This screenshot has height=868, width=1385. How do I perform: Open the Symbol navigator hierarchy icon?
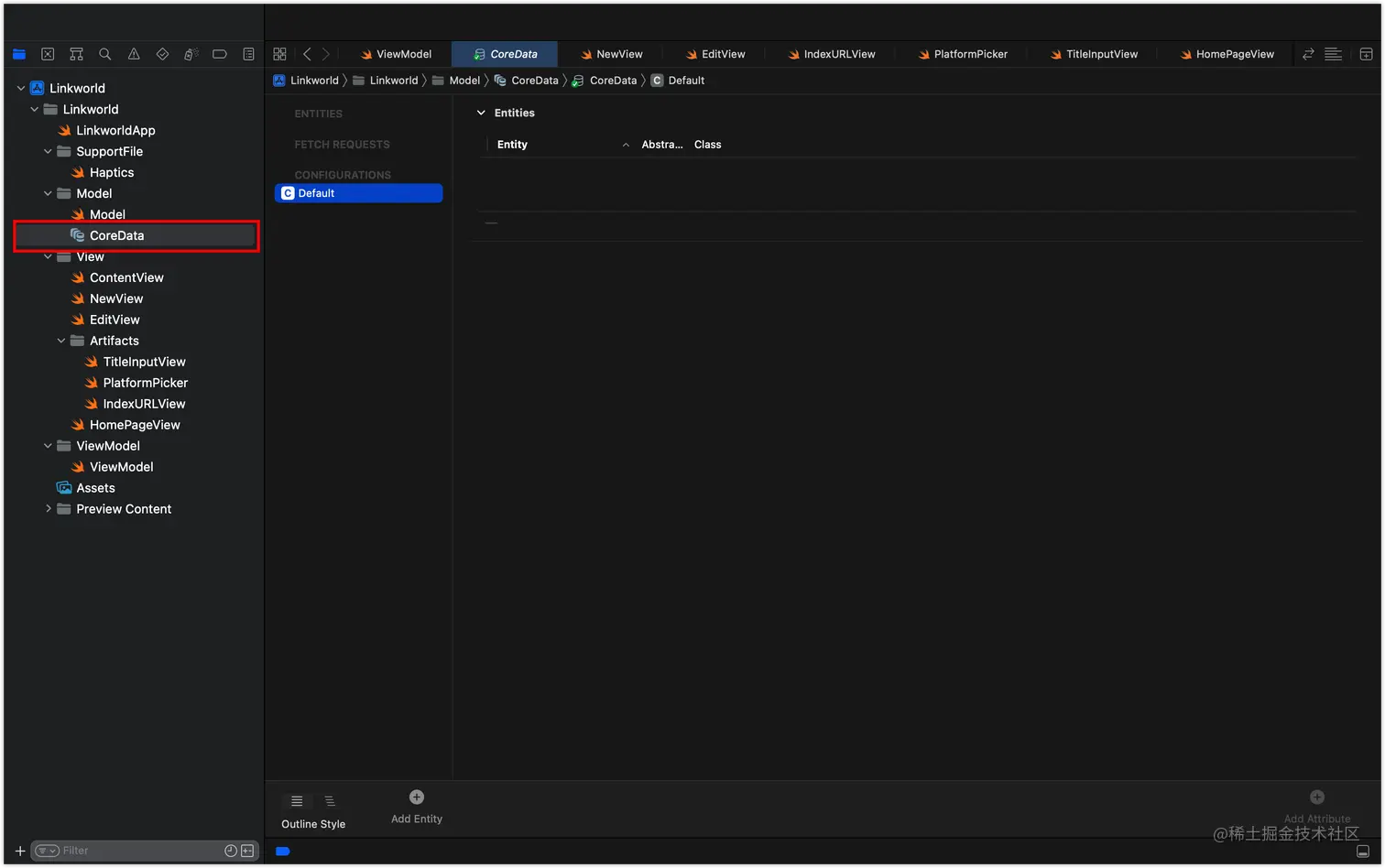pos(77,54)
